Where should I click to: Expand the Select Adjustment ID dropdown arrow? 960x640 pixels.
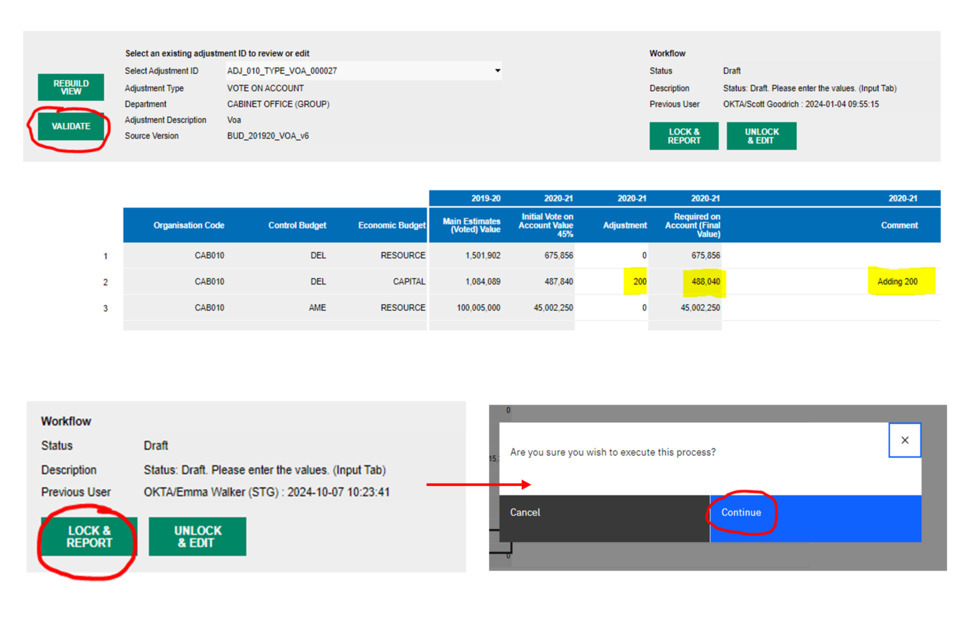tap(498, 71)
